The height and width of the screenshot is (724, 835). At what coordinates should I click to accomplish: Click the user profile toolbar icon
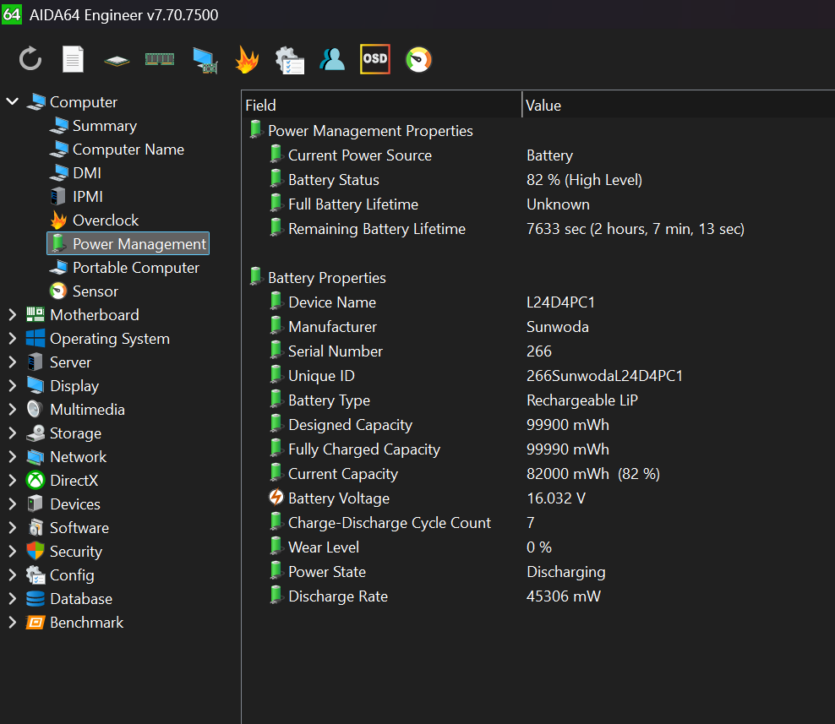[332, 59]
